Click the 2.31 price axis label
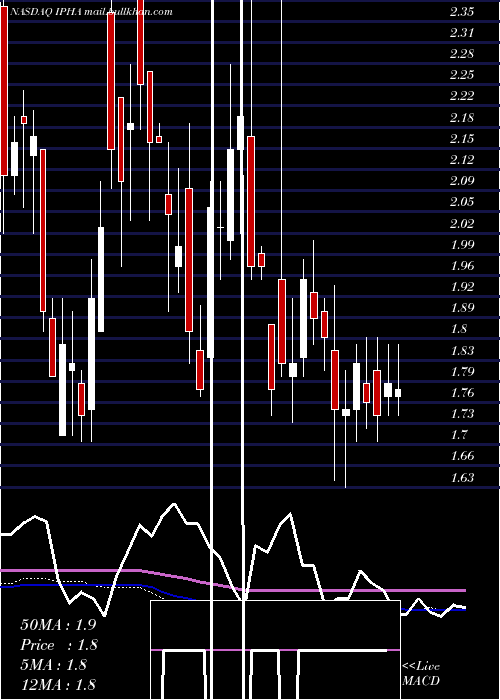This screenshot has width=500, height=700. click(x=462, y=33)
